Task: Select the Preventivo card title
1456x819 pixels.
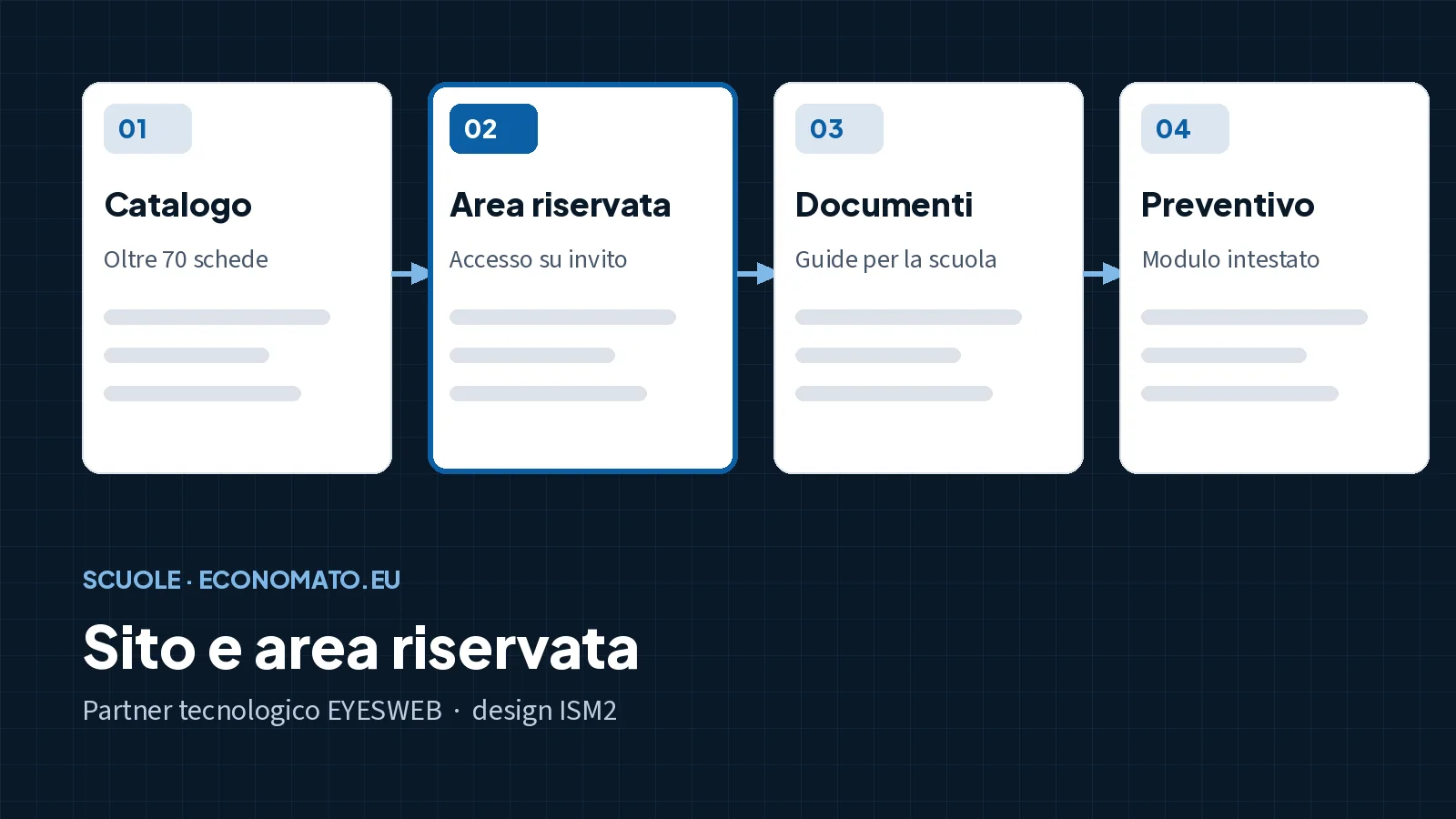Action: pos(1228,205)
